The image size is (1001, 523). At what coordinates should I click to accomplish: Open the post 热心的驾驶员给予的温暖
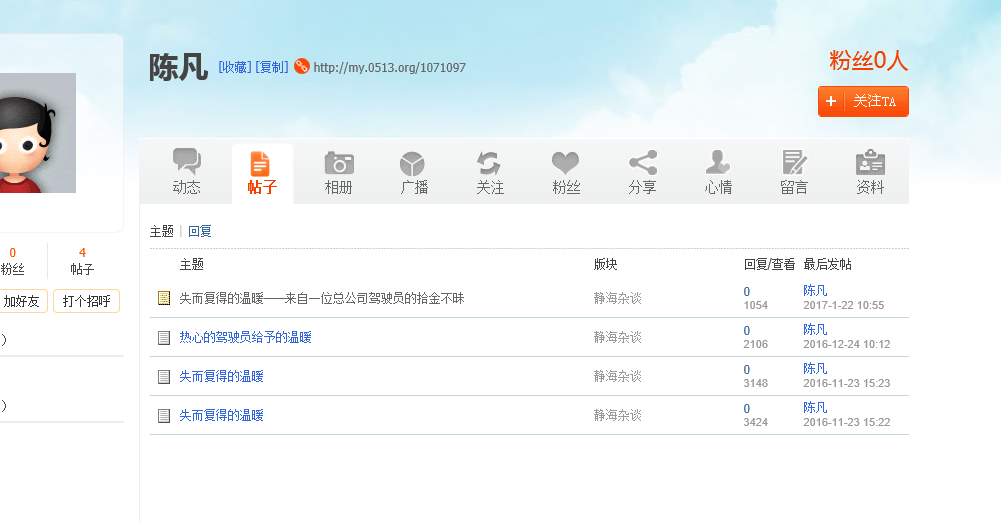tap(245, 338)
